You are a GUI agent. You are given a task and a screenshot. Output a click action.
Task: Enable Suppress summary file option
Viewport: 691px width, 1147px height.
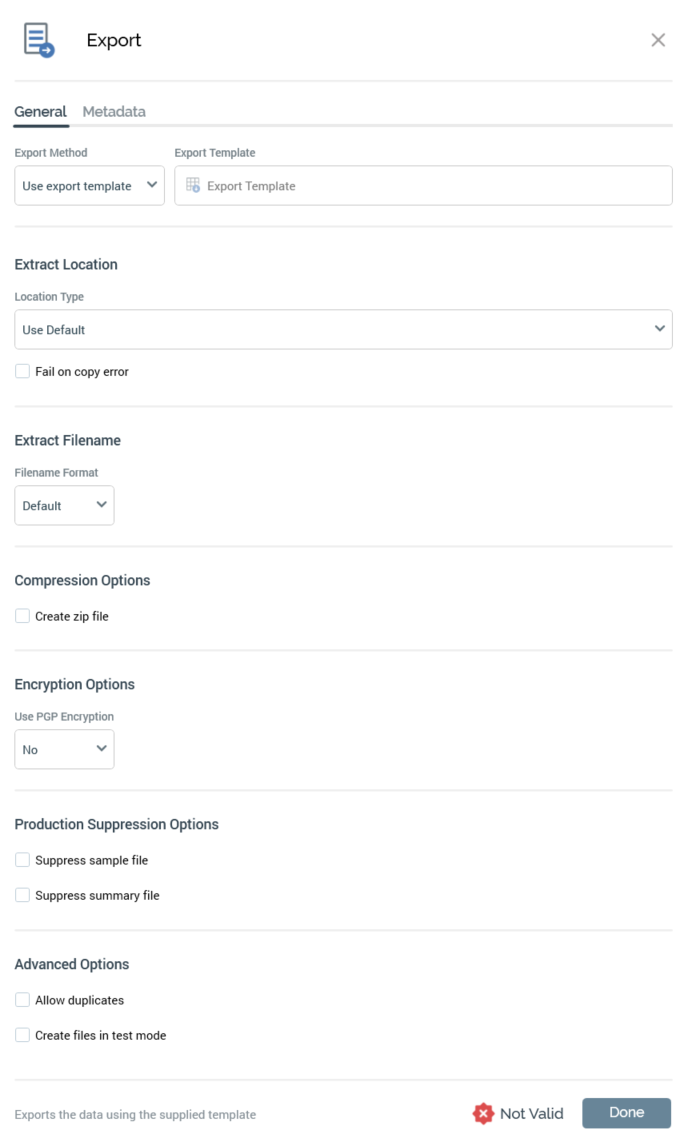click(x=23, y=895)
